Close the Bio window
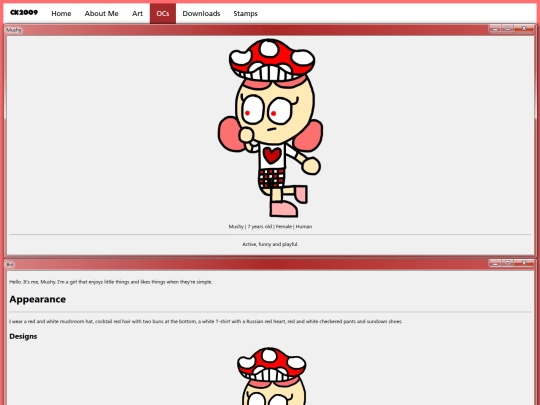Screen dimensions: 540x405 coord(524,263)
